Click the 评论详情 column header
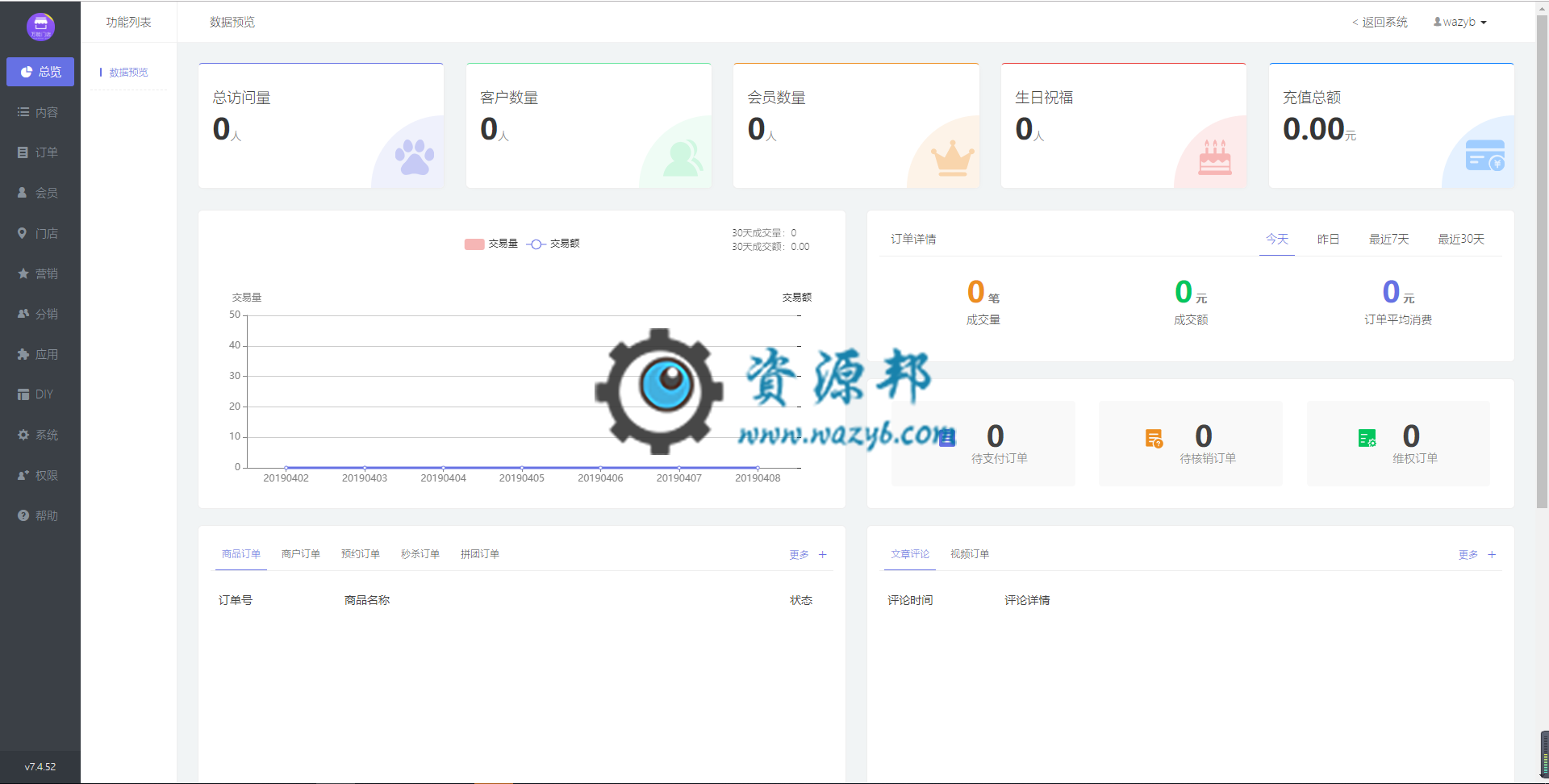Viewport: 1549px width, 784px height. (1027, 600)
